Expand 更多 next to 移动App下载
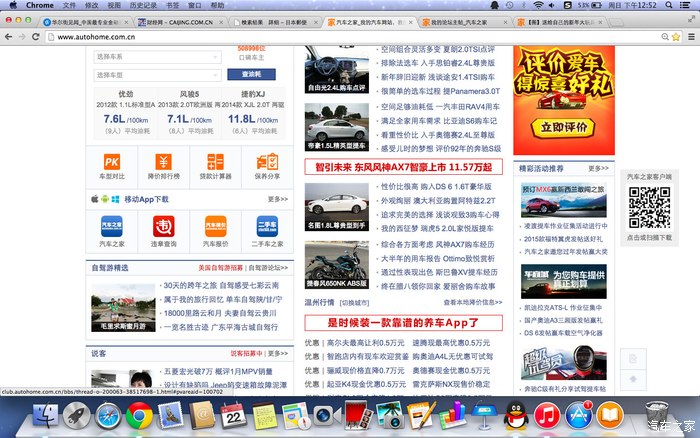The image size is (700, 438). click(277, 199)
